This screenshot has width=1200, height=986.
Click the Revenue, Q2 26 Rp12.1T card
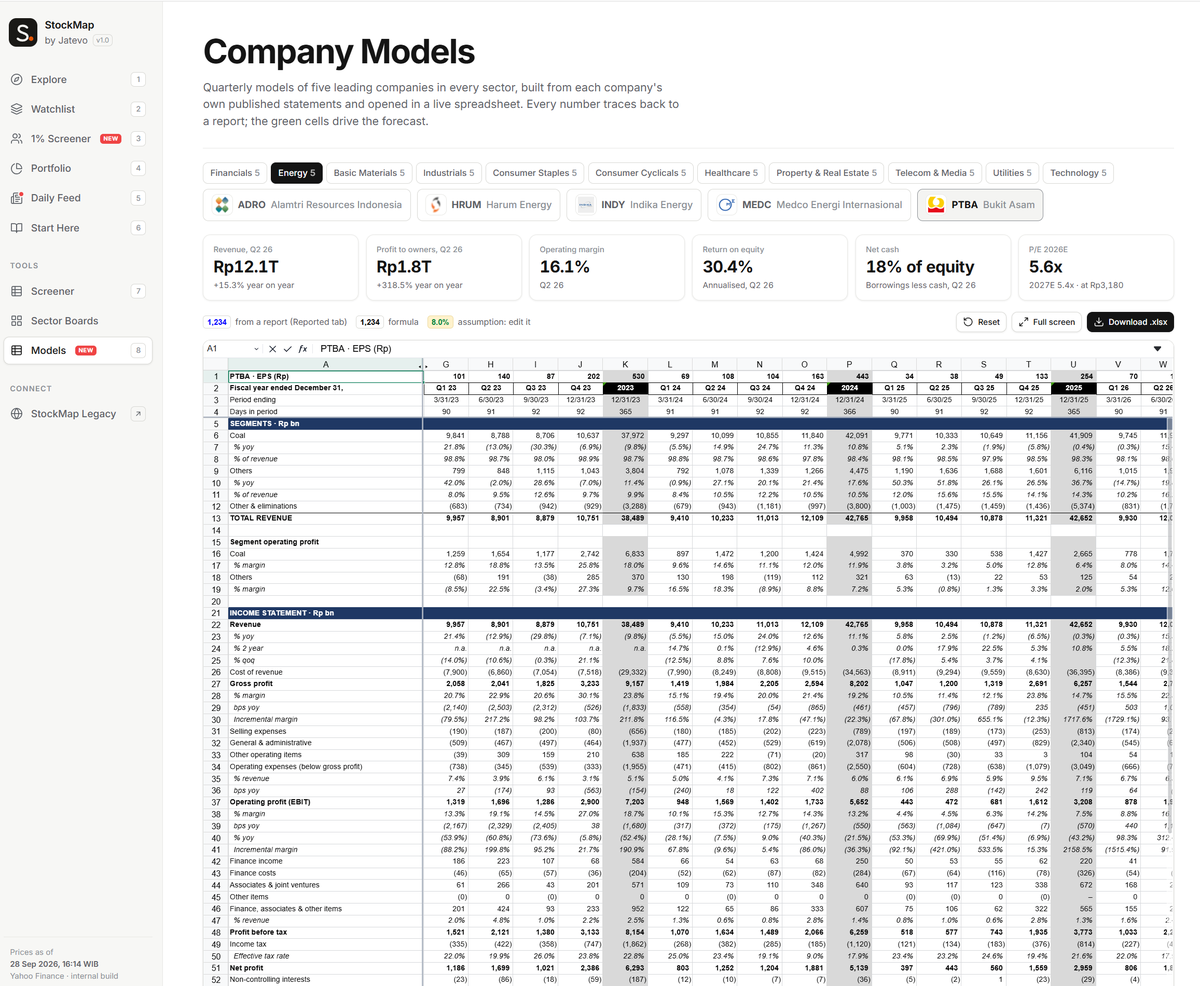point(280,268)
